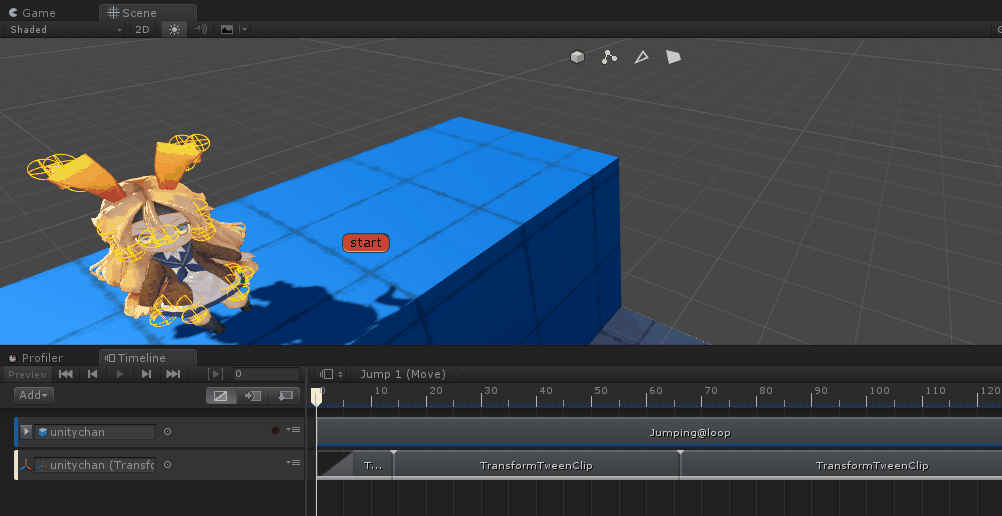Click the white flag-shaped icon in scene view

click(x=674, y=57)
